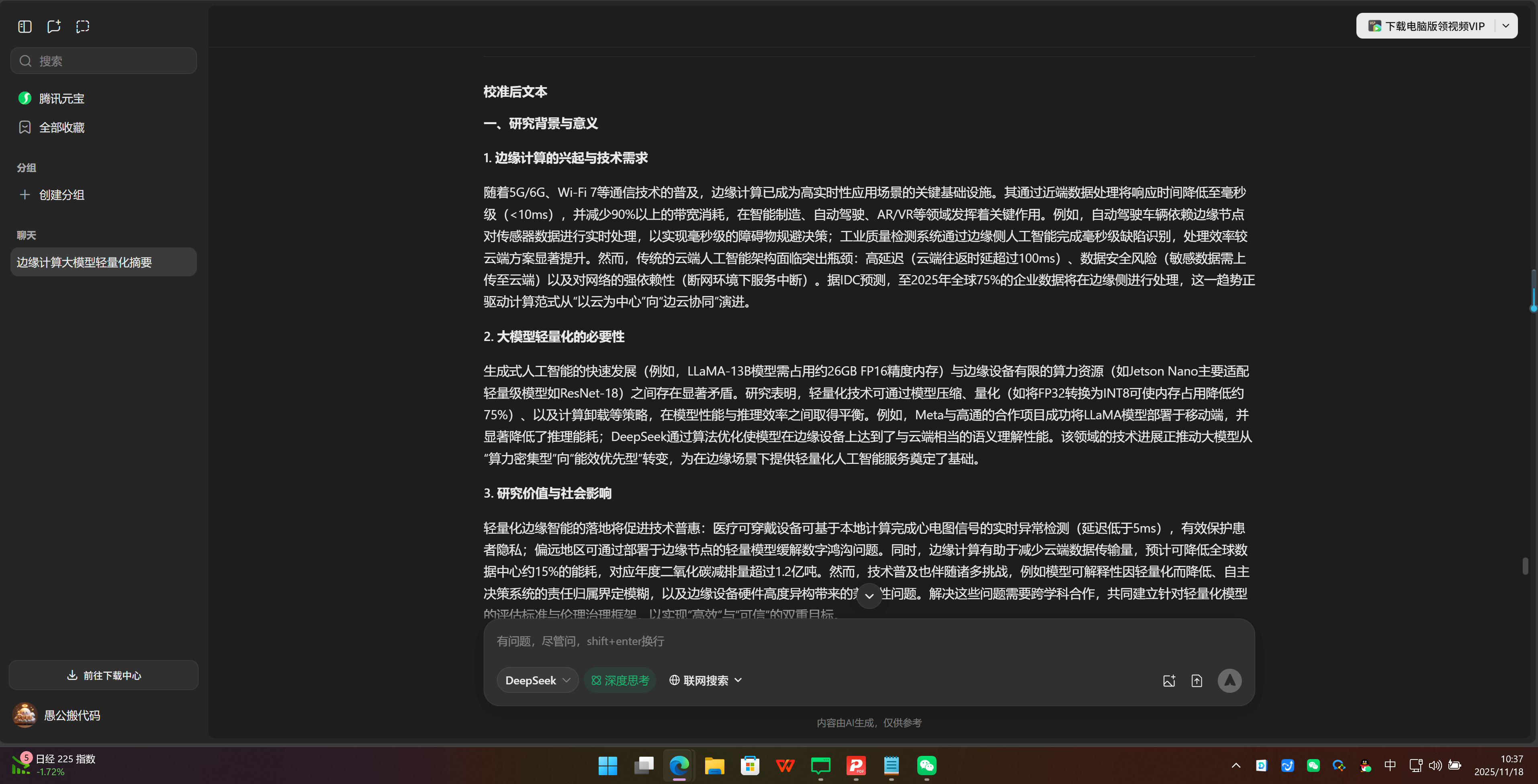Upload an image to the chat
The height and width of the screenshot is (784, 1538).
[x=1169, y=680]
